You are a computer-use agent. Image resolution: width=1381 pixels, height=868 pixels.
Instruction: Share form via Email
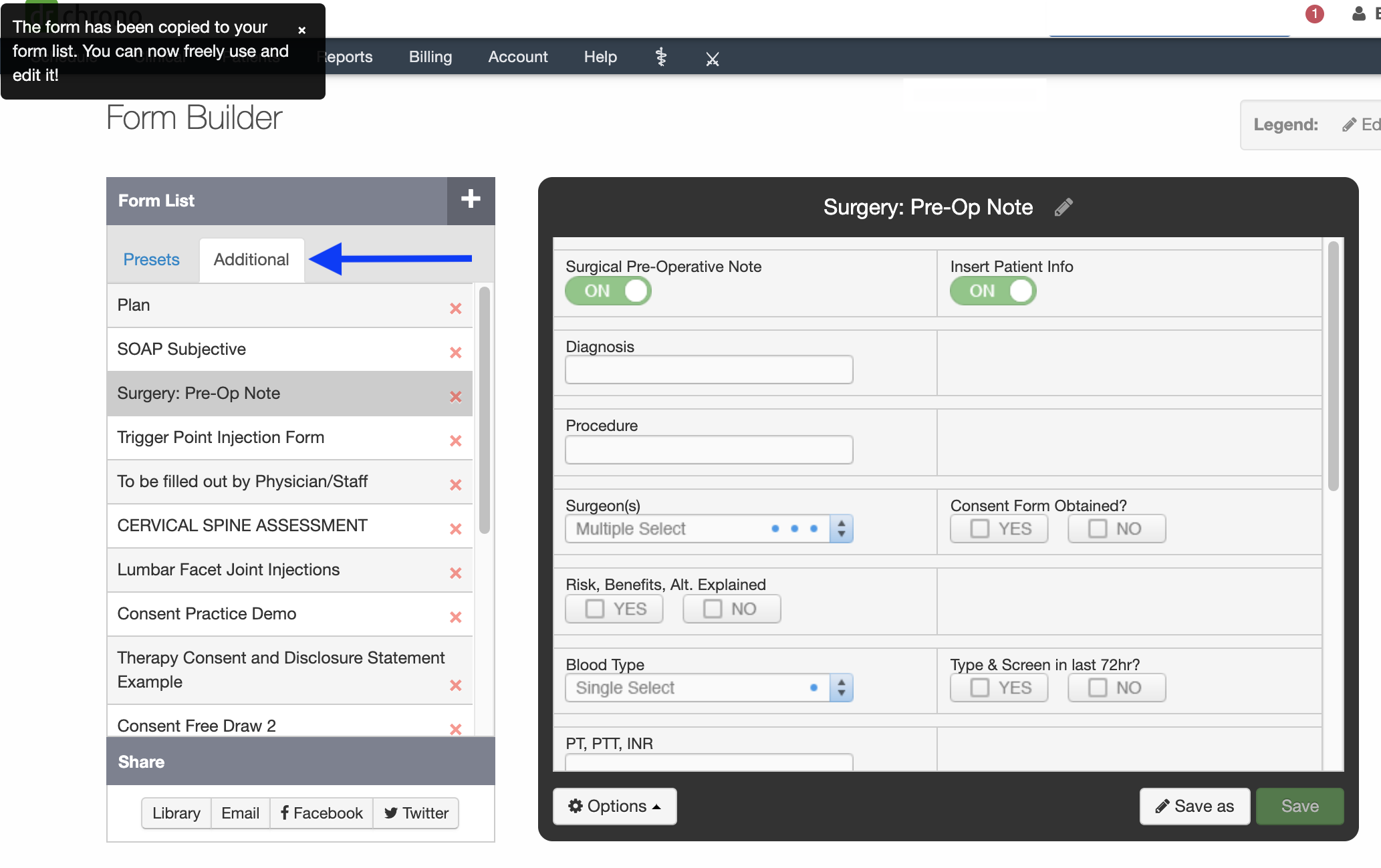241,813
